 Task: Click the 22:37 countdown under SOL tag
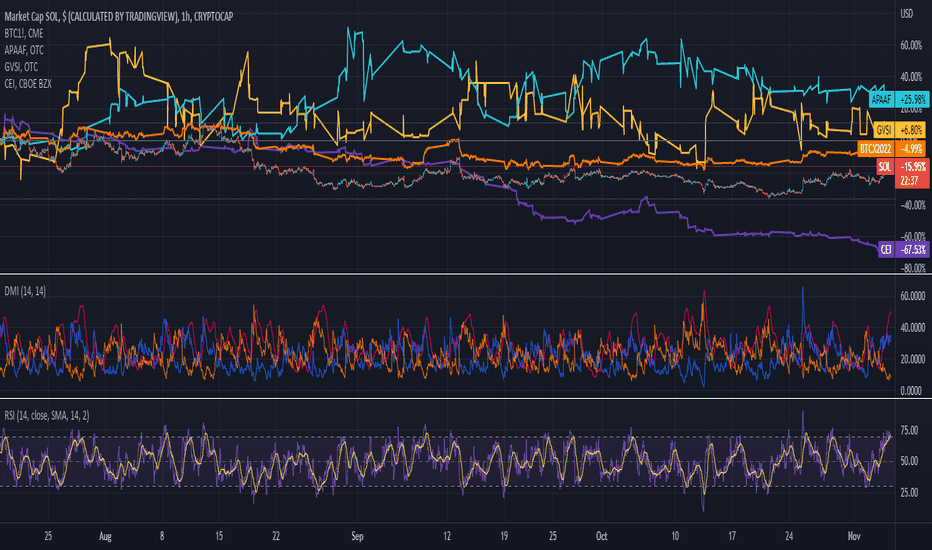pos(909,181)
